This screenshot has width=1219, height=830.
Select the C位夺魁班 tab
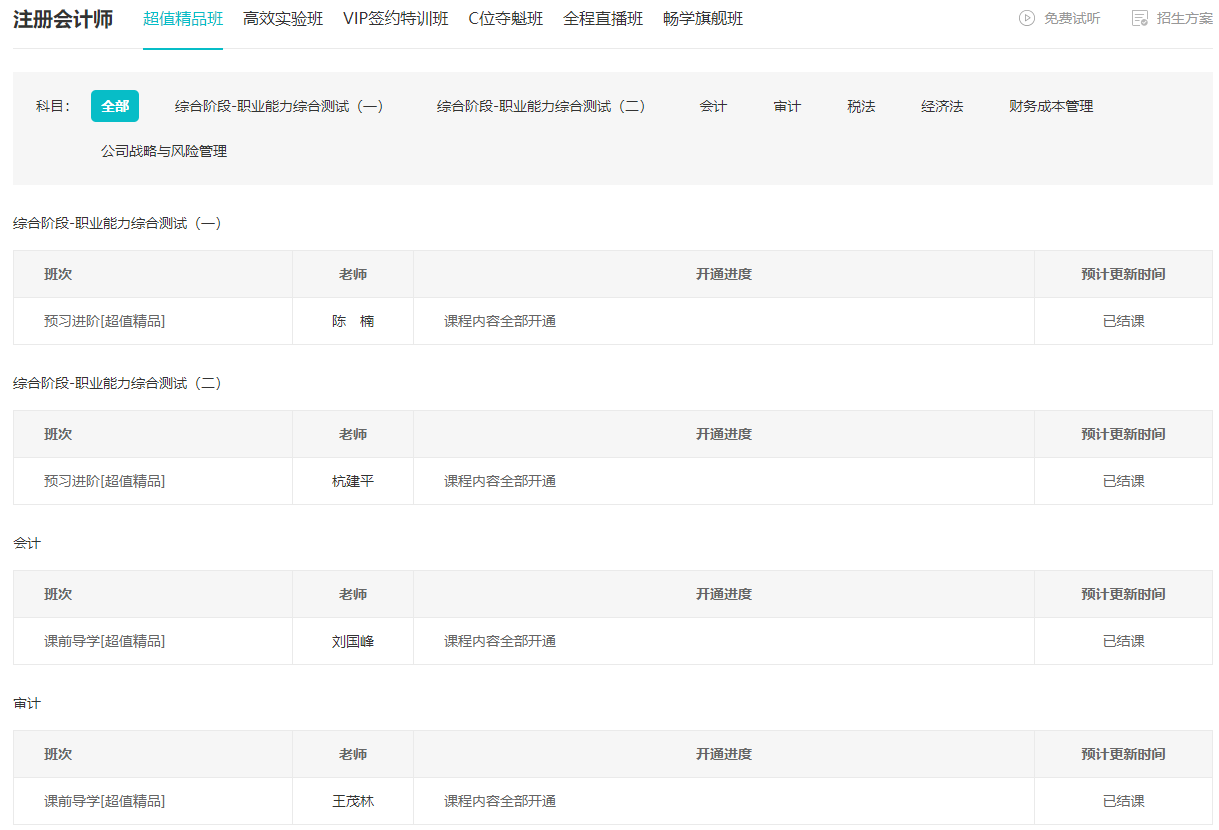coord(505,18)
